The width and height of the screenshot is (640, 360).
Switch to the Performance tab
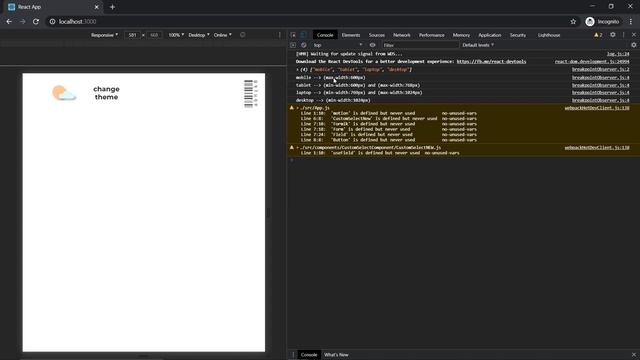coord(431,35)
